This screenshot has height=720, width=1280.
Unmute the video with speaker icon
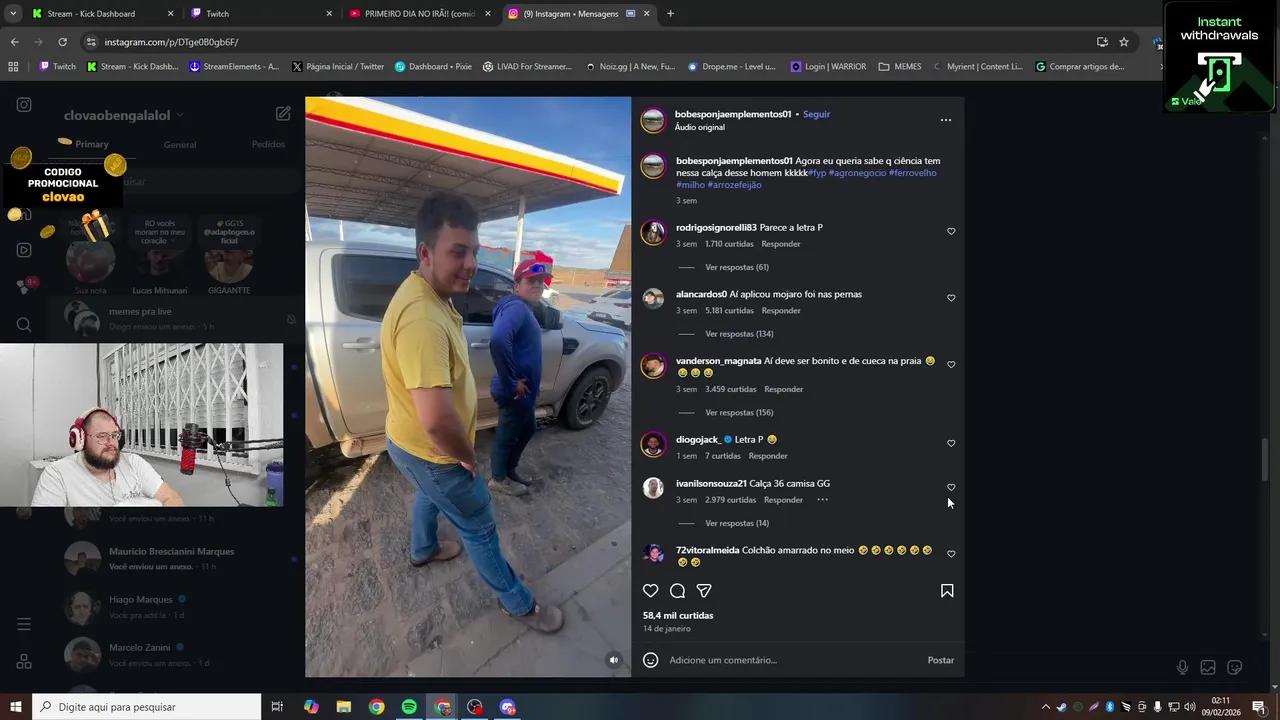pos(614,660)
